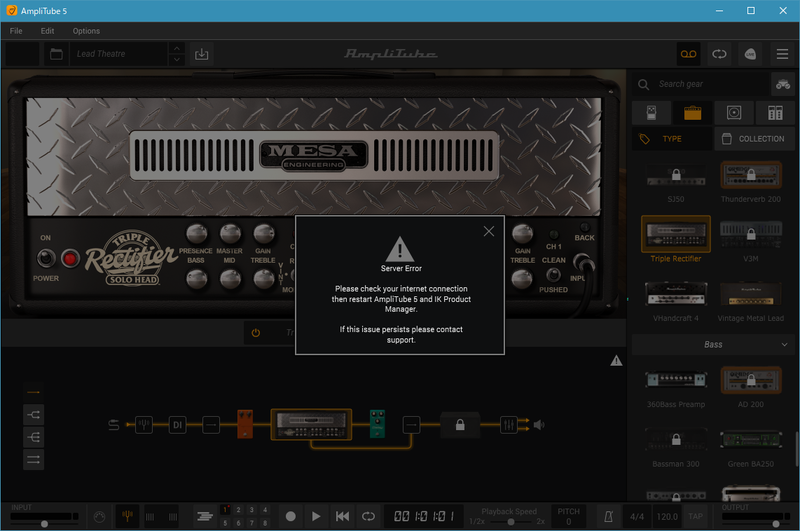The image size is (800, 531).
Task: Step to next preset down arrow
Action: pos(177,60)
